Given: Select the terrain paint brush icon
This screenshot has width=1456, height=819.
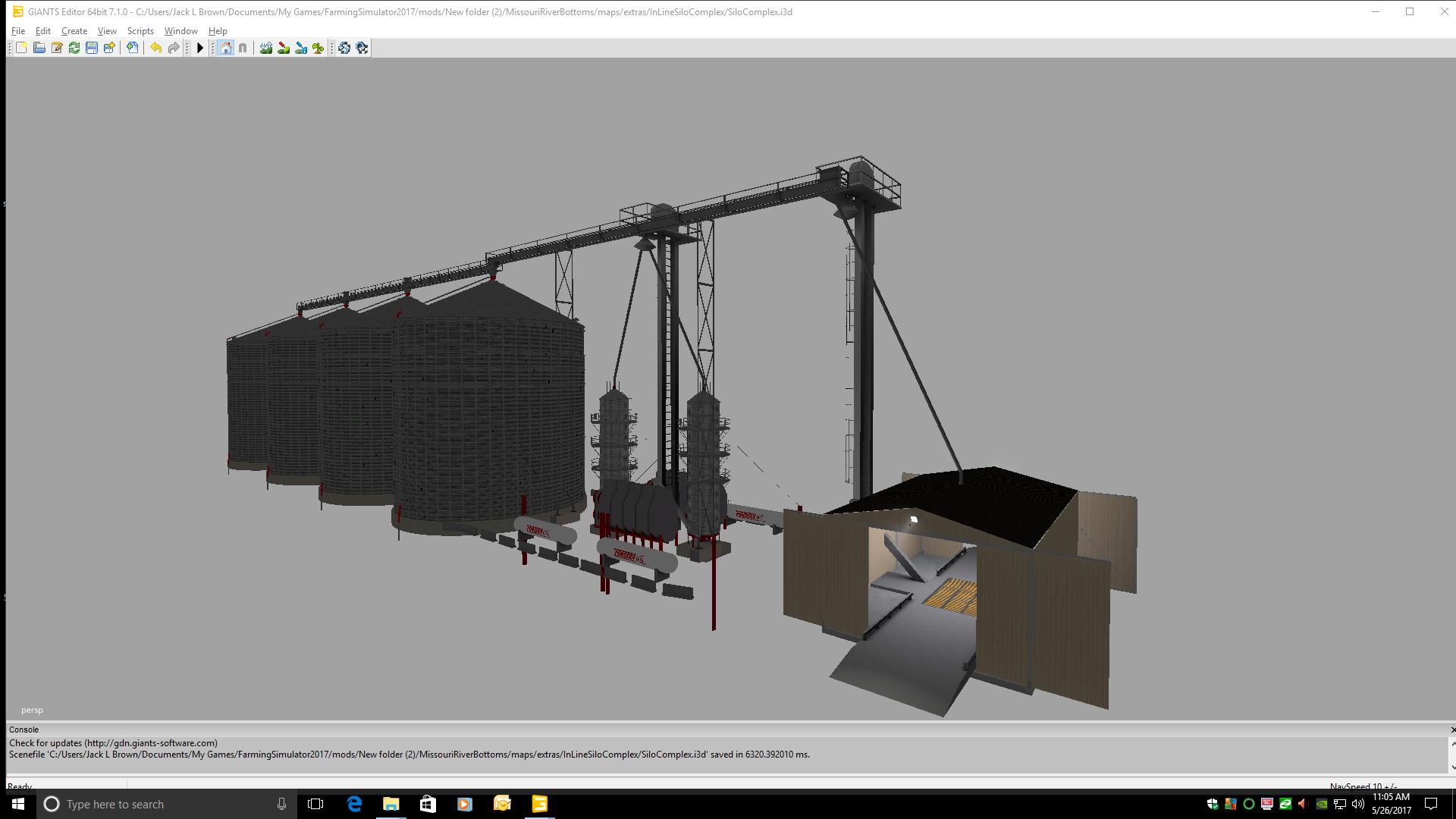Looking at the screenshot, I should 284,48.
